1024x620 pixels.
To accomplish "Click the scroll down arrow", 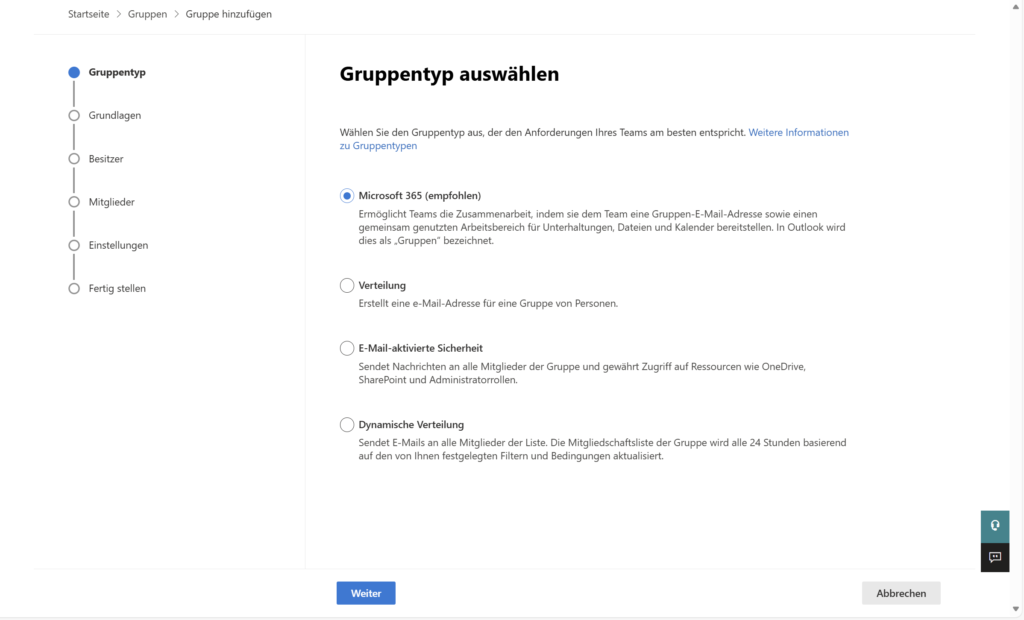I will pyautogui.click(x=1016, y=611).
